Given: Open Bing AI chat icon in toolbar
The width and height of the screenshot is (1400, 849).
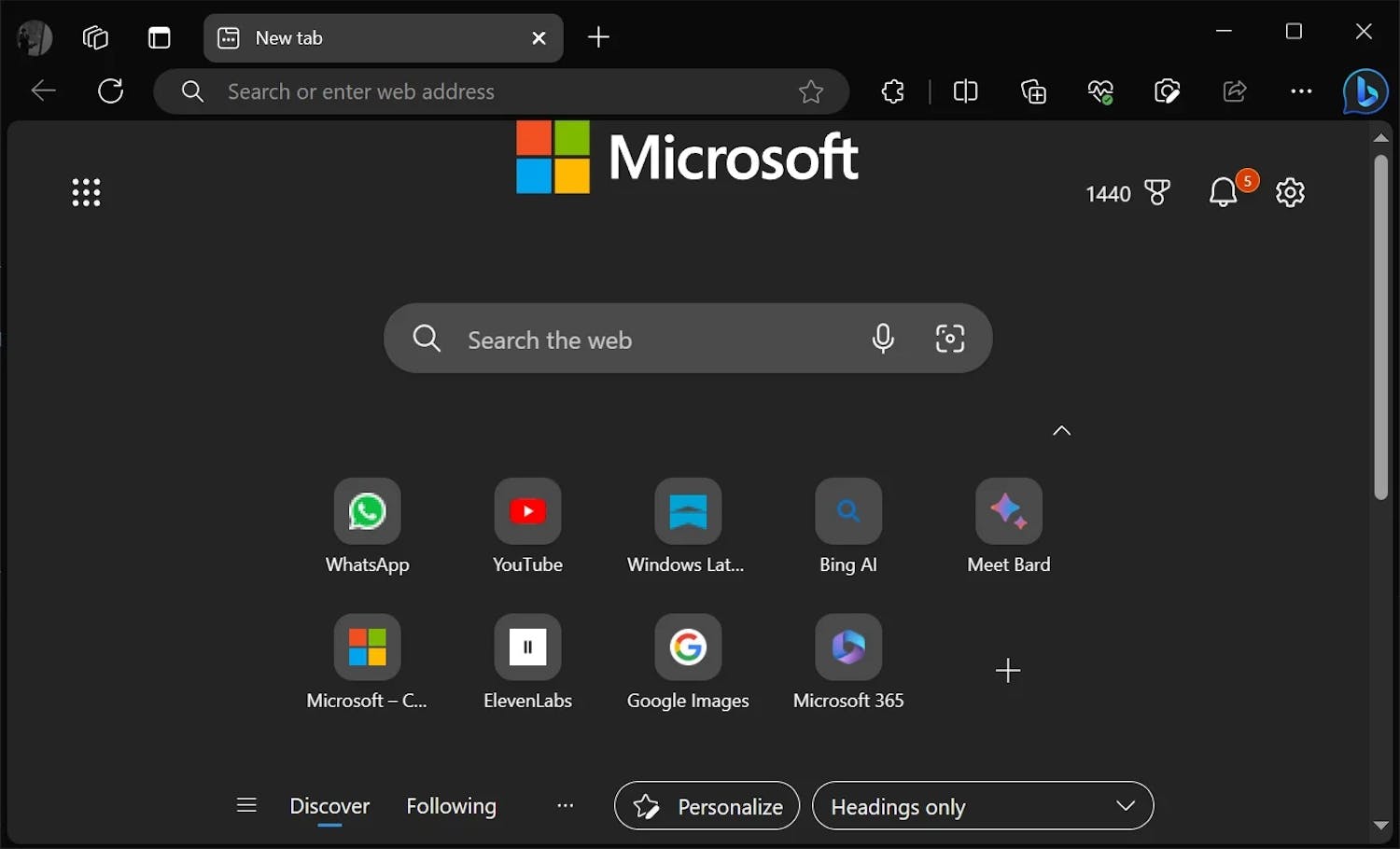Looking at the screenshot, I should pos(1365,90).
